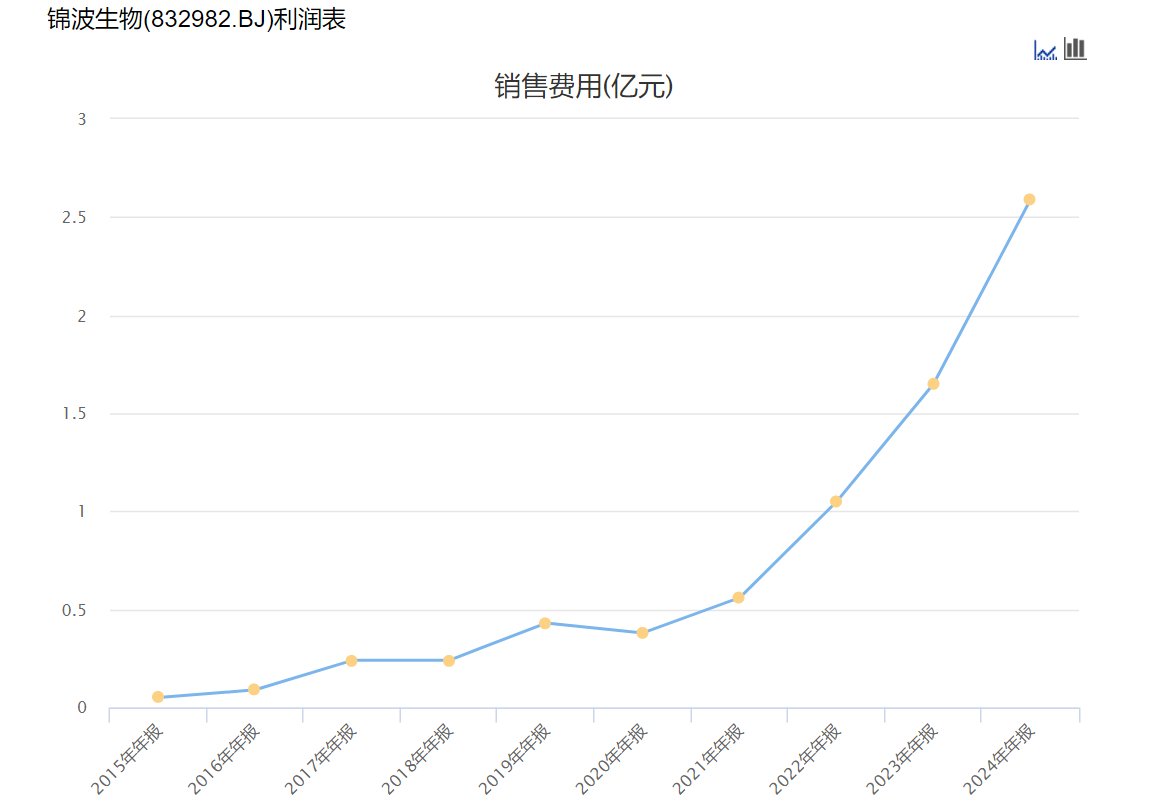The width and height of the screenshot is (1159, 811).
Task: Click the y-axis value 1.5
Action: pos(74,413)
